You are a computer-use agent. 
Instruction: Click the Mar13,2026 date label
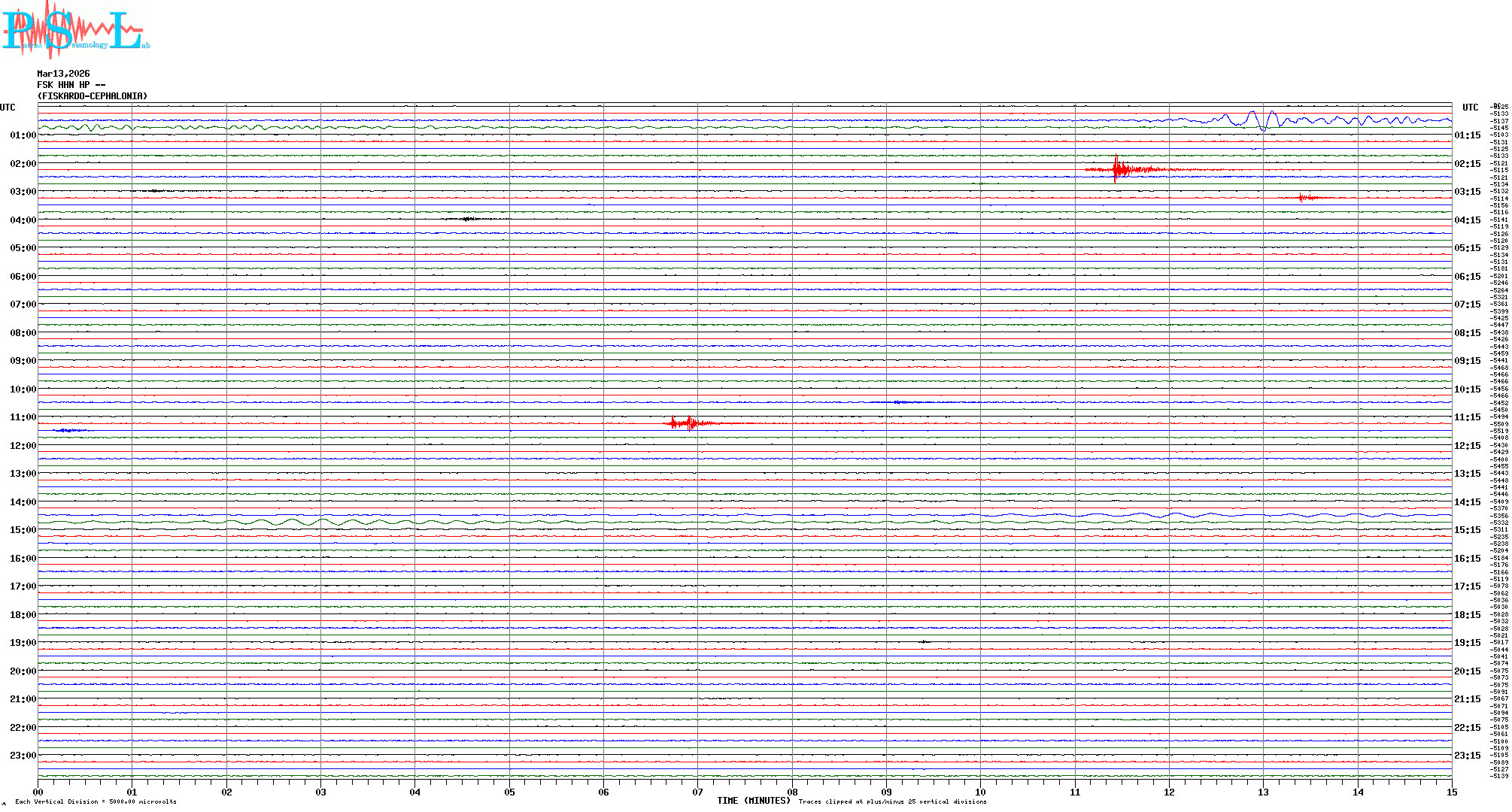click(63, 74)
